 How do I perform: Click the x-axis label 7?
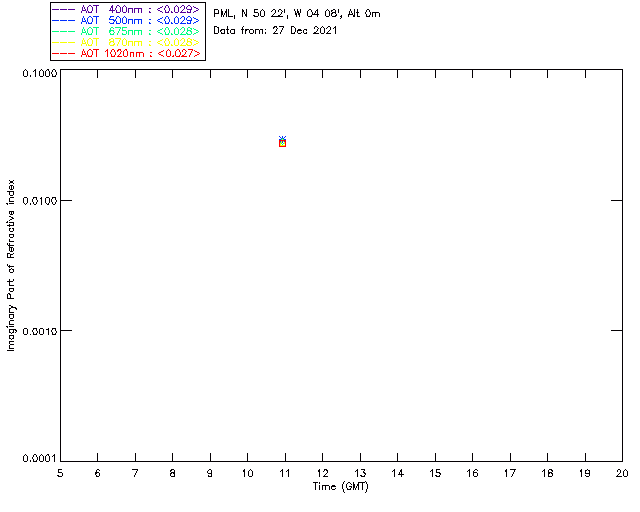(135, 473)
